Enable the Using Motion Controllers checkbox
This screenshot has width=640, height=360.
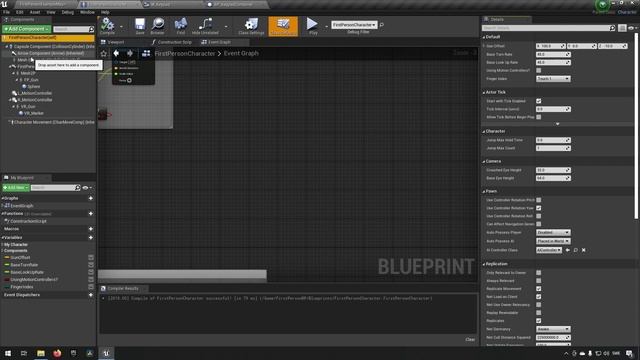tap(539, 70)
